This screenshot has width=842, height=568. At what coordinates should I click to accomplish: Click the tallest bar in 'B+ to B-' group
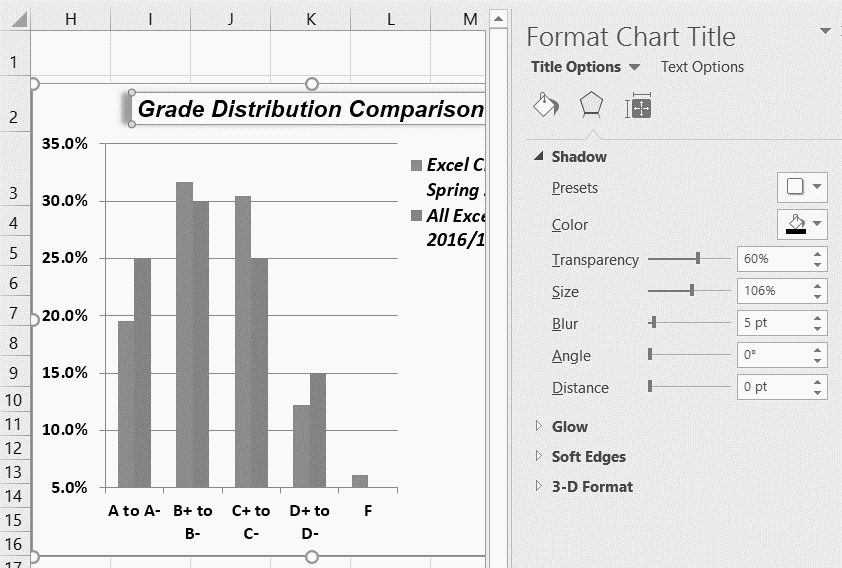[x=184, y=334]
